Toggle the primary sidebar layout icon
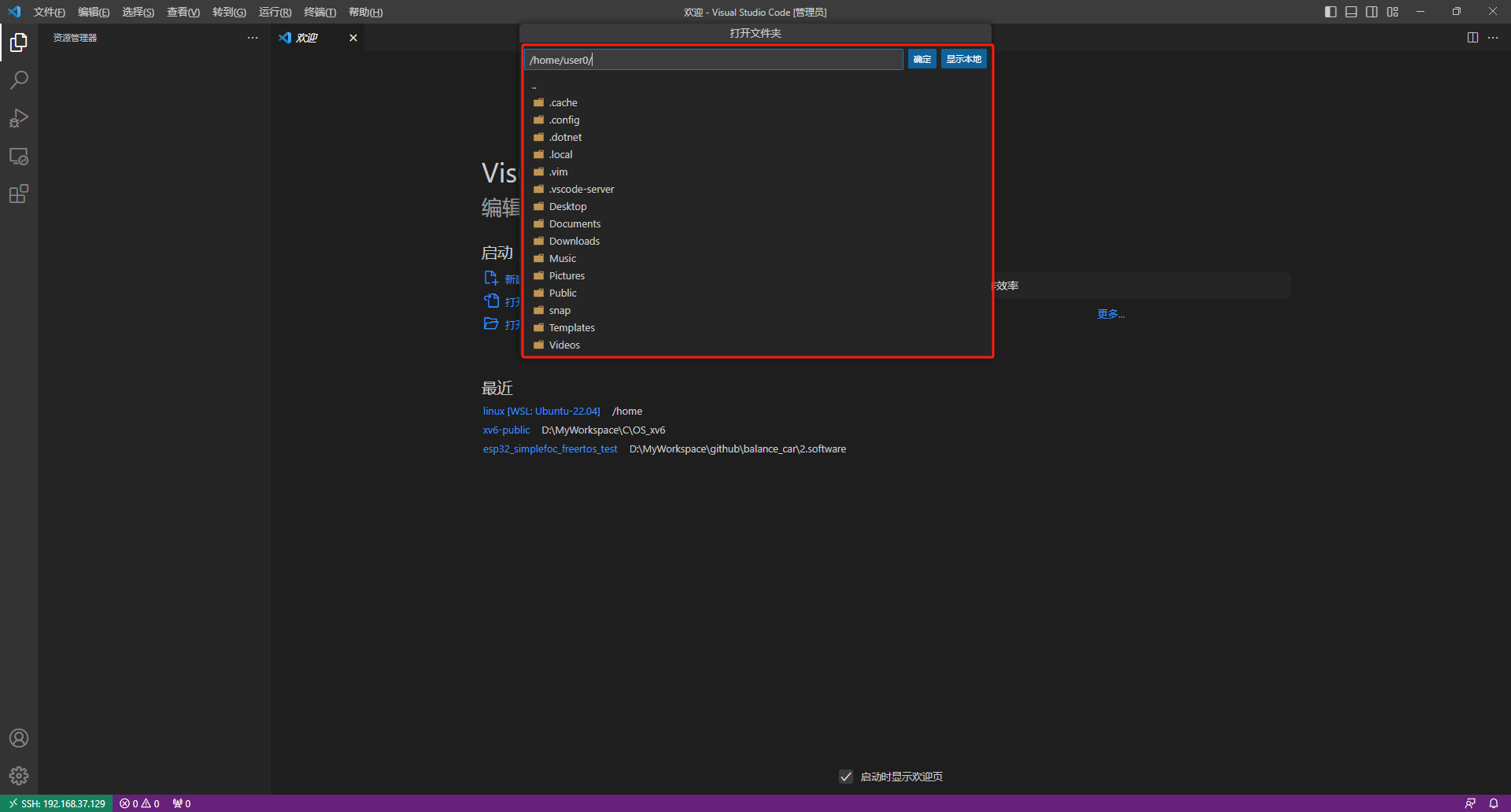Image resolution: width=1511 pixels, height=812 pixels. (1331, 12)
